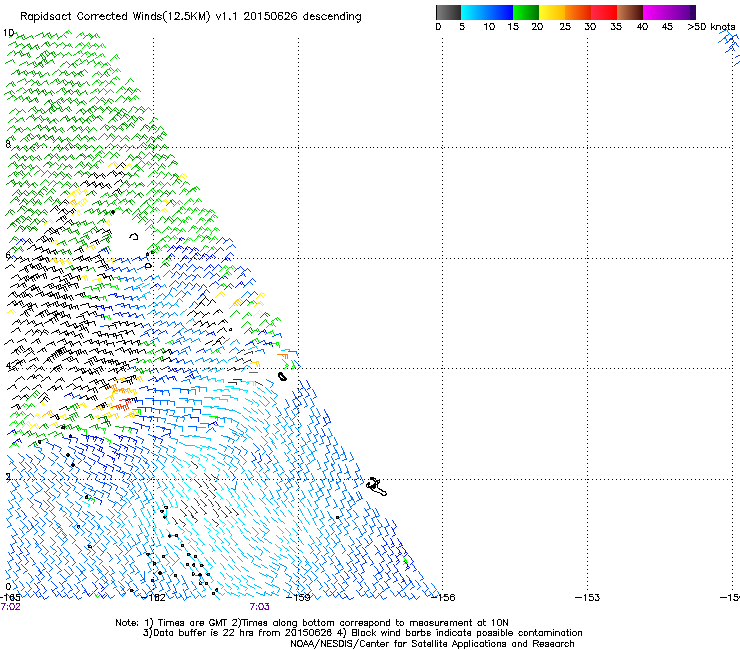
Task: Click the '>50 knots' legend label
Action: tap(711, 27)
